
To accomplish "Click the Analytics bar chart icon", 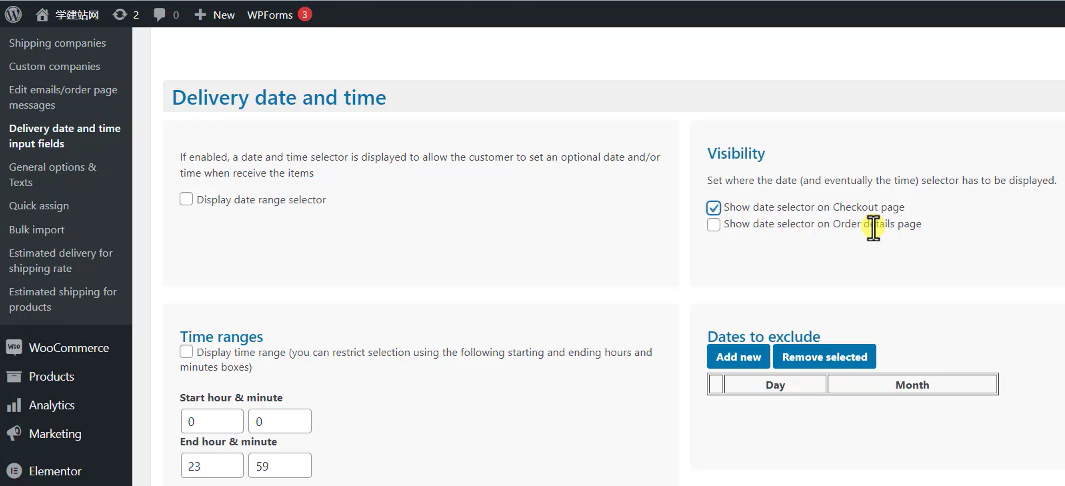I will (14, 405).
